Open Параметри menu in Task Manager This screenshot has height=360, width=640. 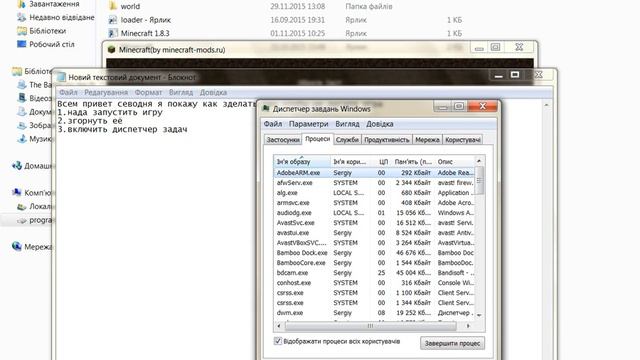[x=309, y=124]
